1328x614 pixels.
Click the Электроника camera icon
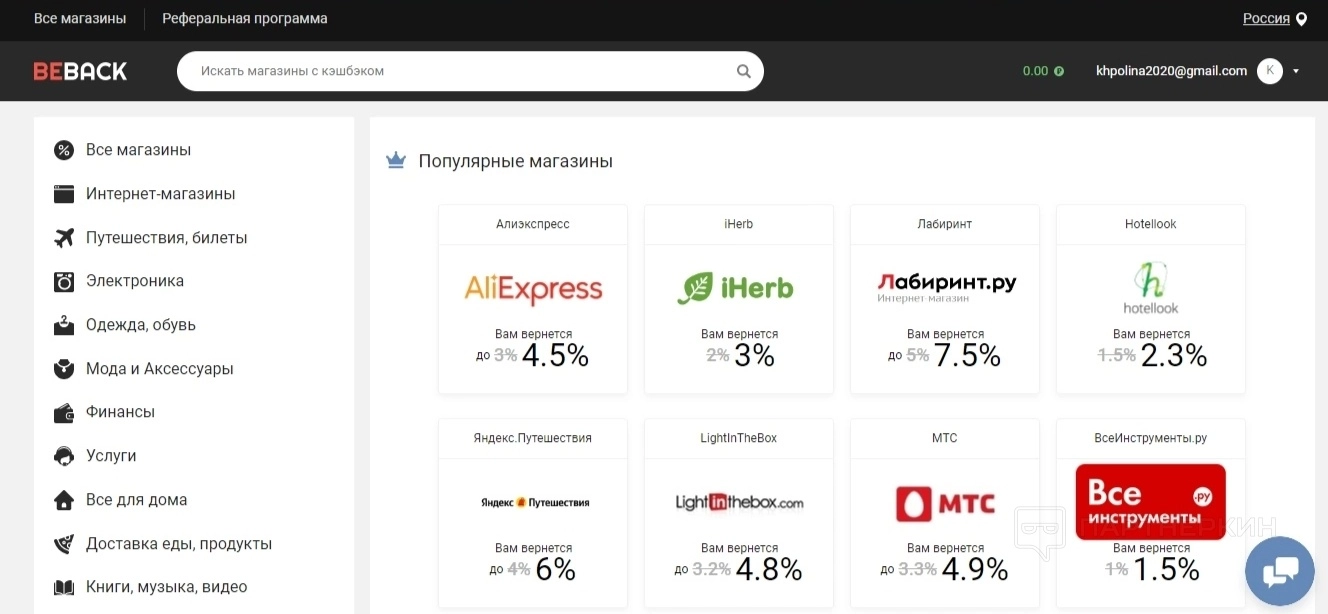64,281
